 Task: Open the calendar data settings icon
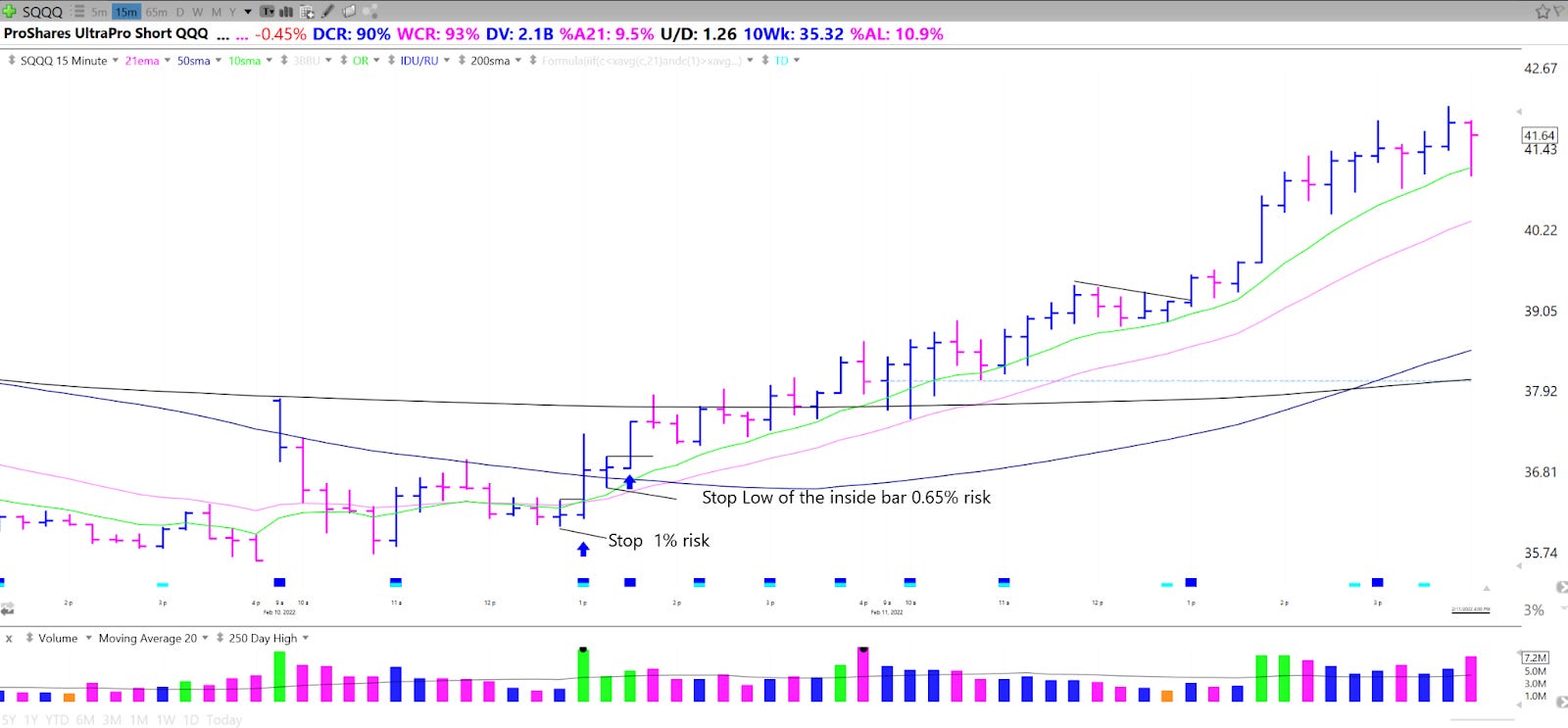[x=307, y=12]
